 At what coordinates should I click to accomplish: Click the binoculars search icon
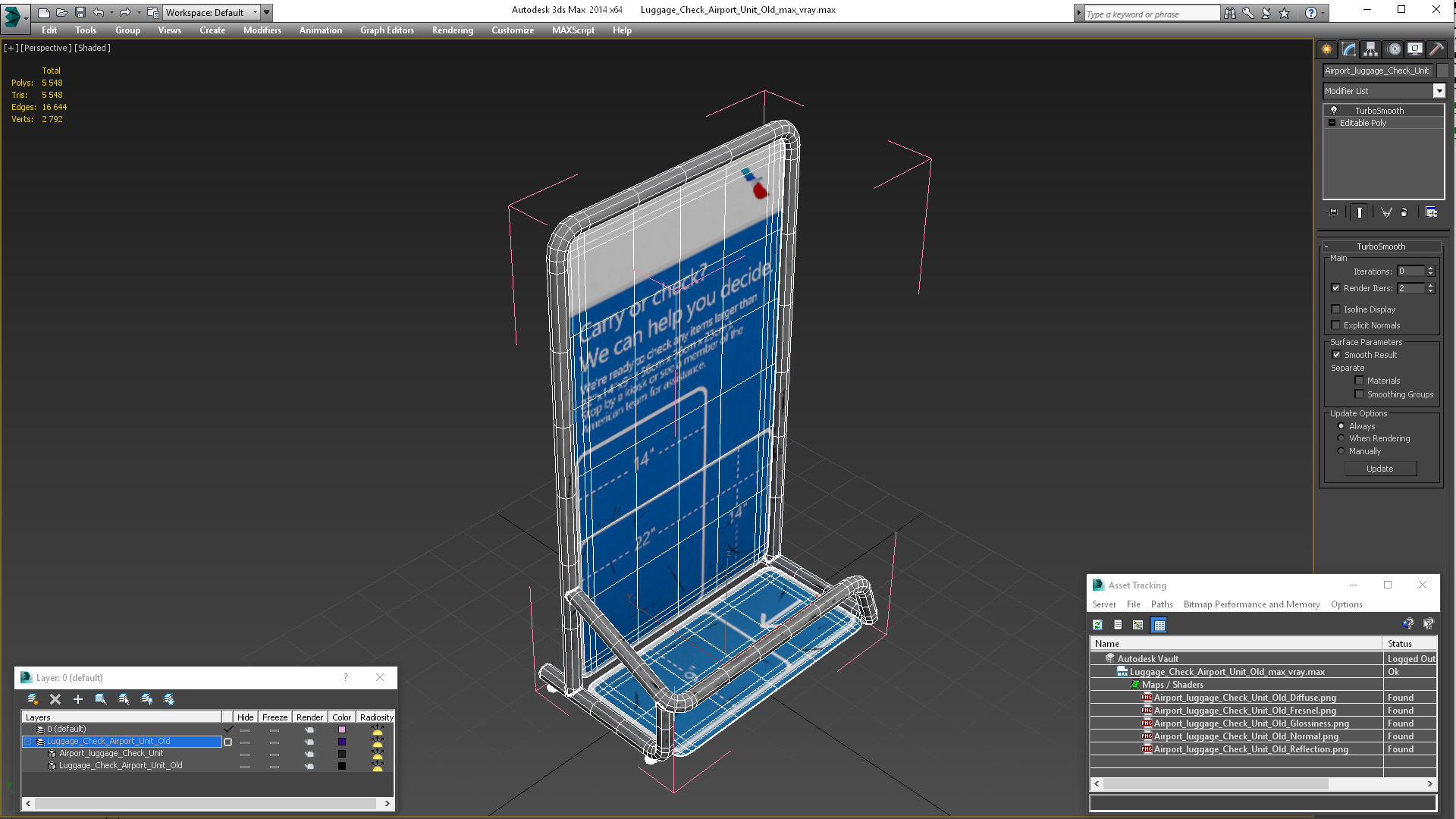pyautogui.click(x=1229, y=13)
